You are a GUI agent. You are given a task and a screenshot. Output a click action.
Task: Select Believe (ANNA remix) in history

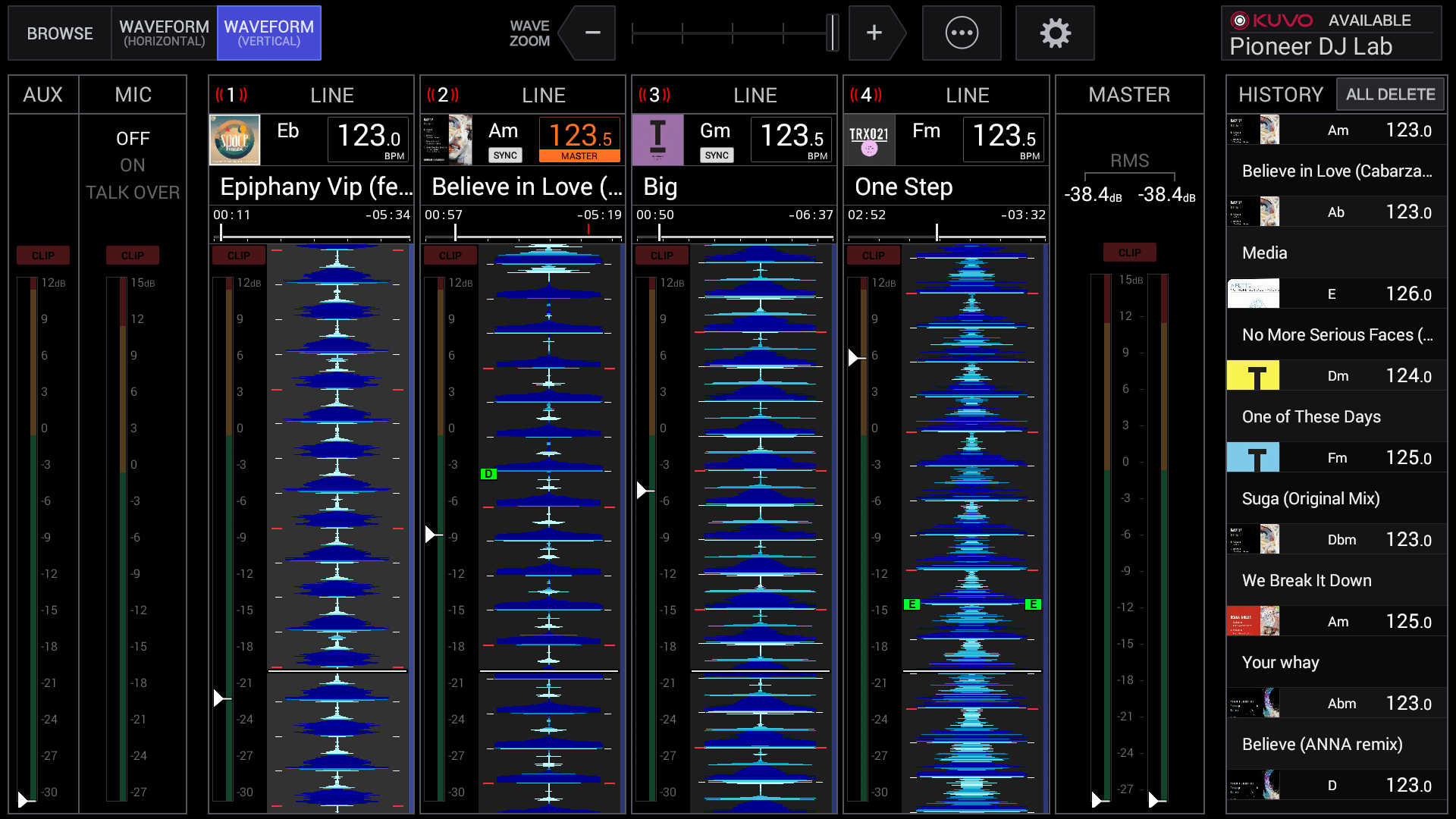(1322, 744)
